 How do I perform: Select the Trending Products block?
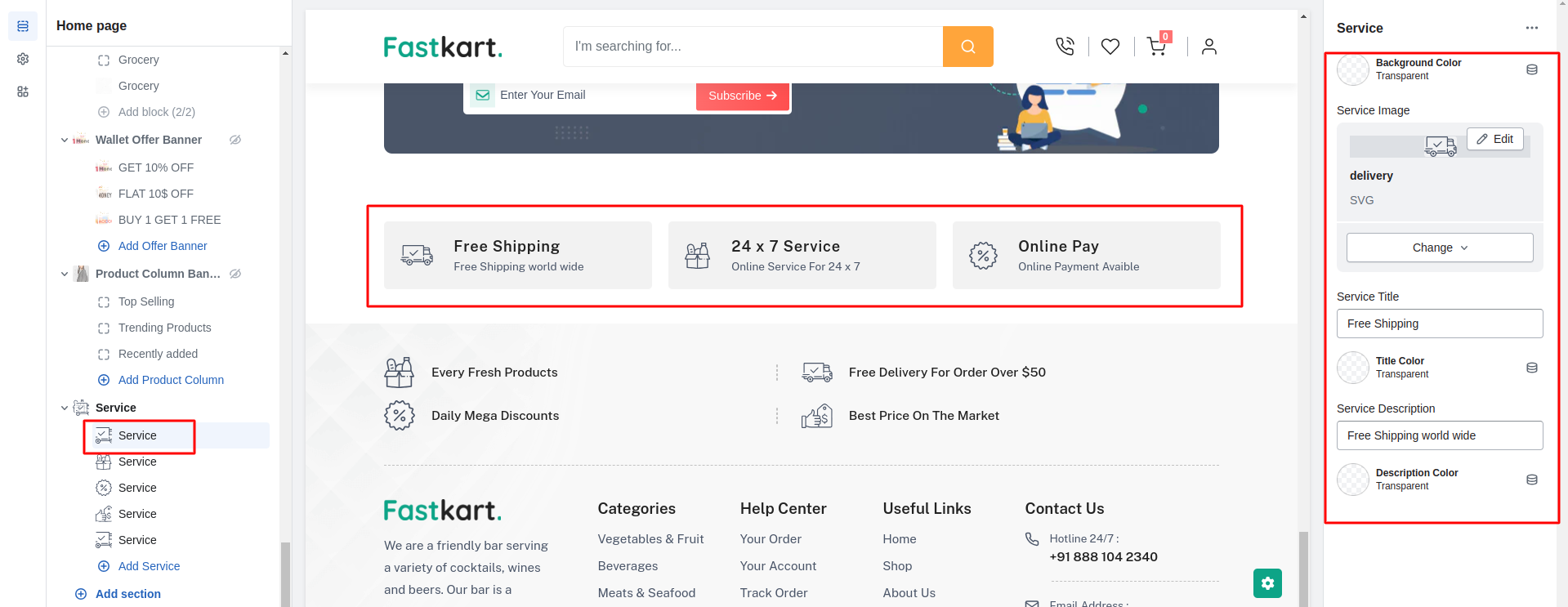pos(164,328)
